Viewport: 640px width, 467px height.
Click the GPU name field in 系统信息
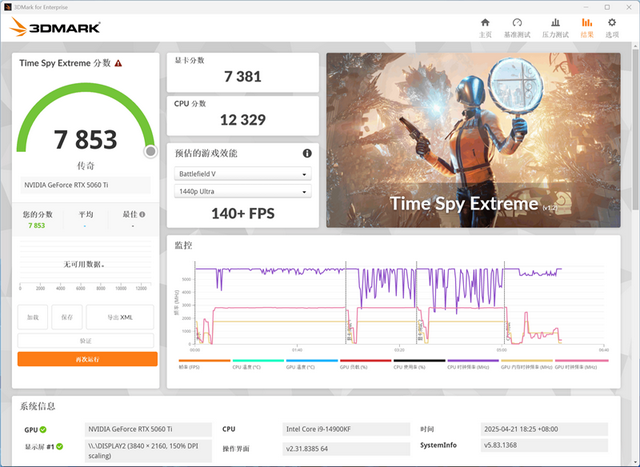pyautogui.click(x=148, y=429)
